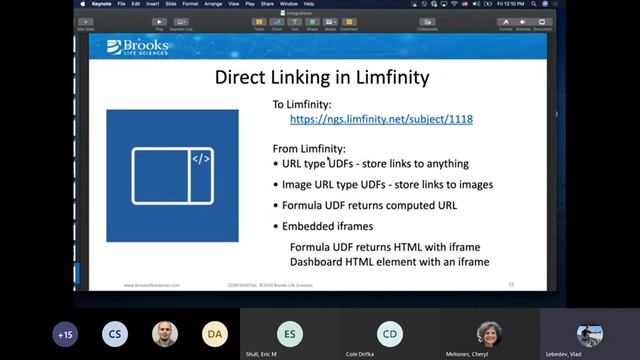Open the Slide menu
The width and height of the screenshot is (640, 360).
(x=171, y=4)
